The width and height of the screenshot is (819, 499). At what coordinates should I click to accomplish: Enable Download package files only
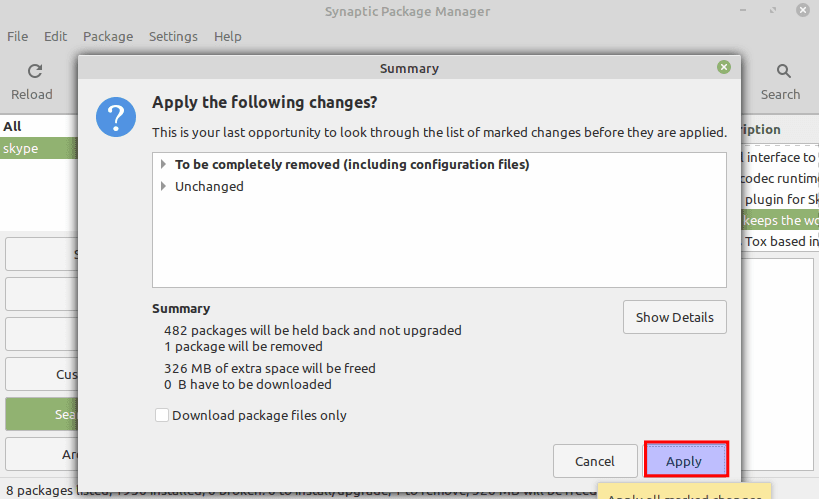162,415
